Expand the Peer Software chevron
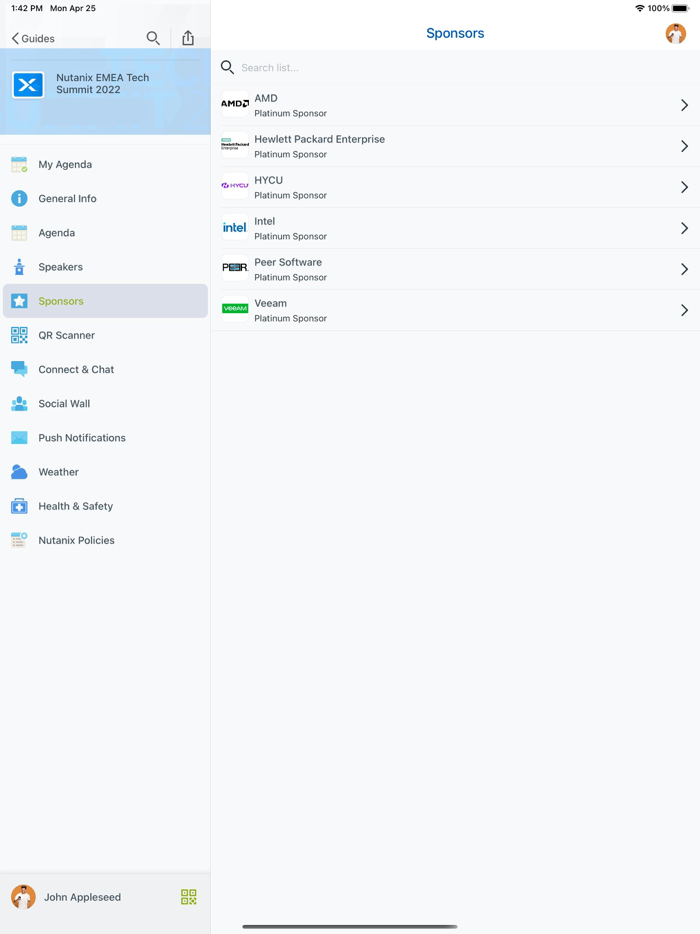700x934 pixels. coord(685,269)
